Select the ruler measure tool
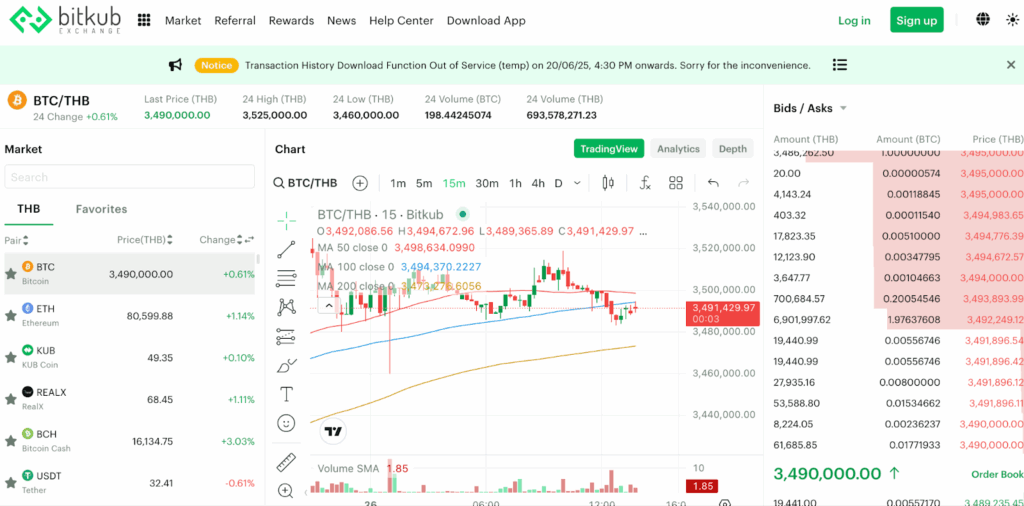Viewport: 1024px width, 506px height. (286, 462)
